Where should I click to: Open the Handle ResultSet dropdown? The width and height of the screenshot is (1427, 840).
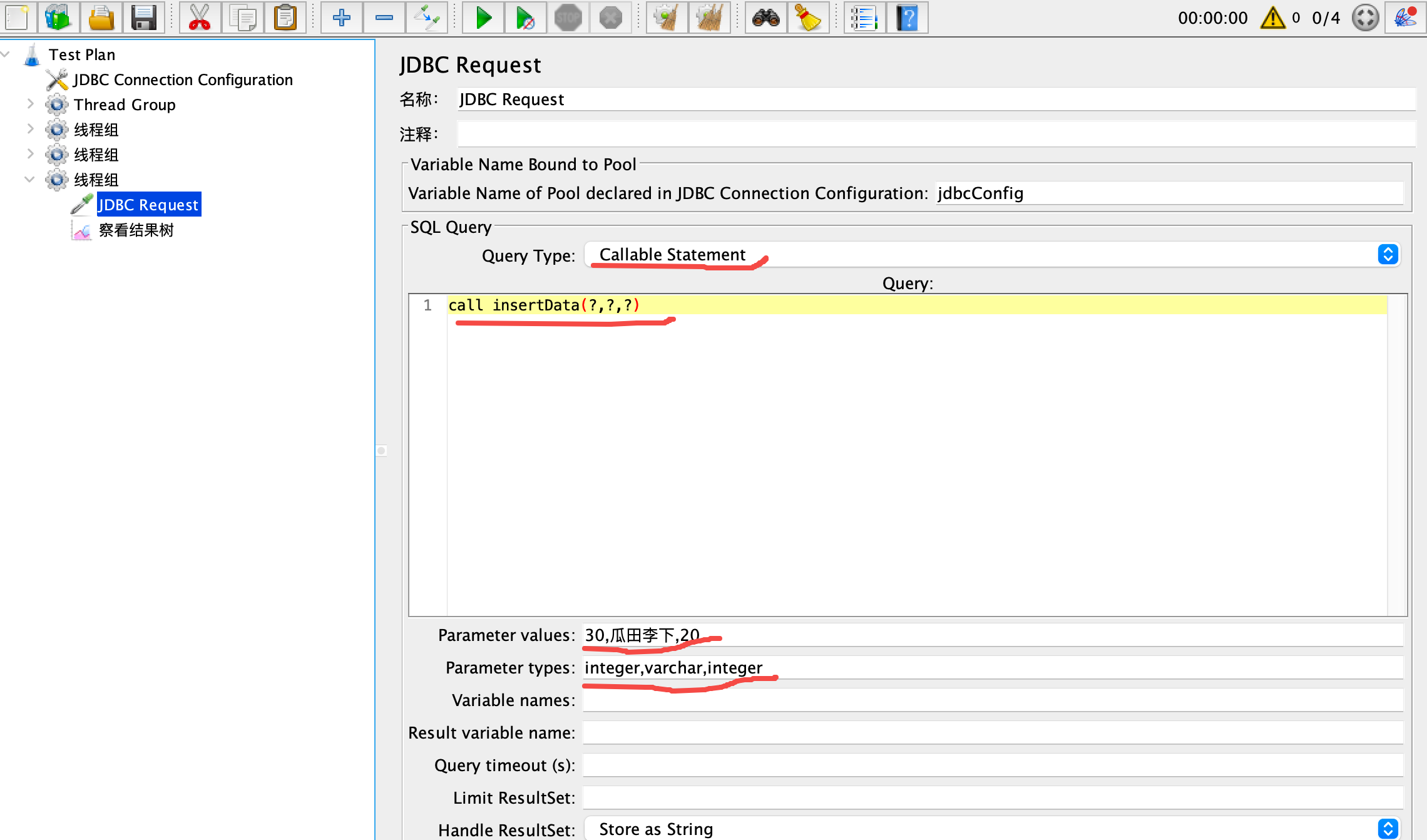[992, 829]
